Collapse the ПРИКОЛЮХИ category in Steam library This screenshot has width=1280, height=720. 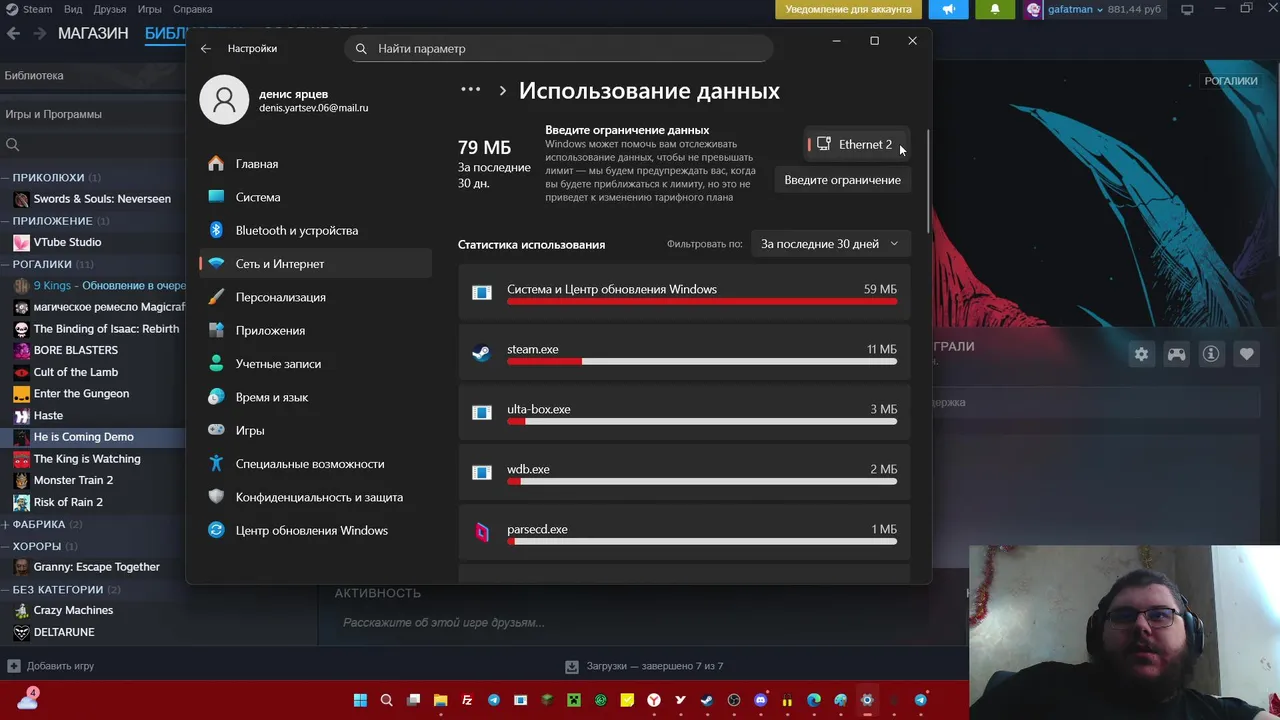[x=6, y=177]
